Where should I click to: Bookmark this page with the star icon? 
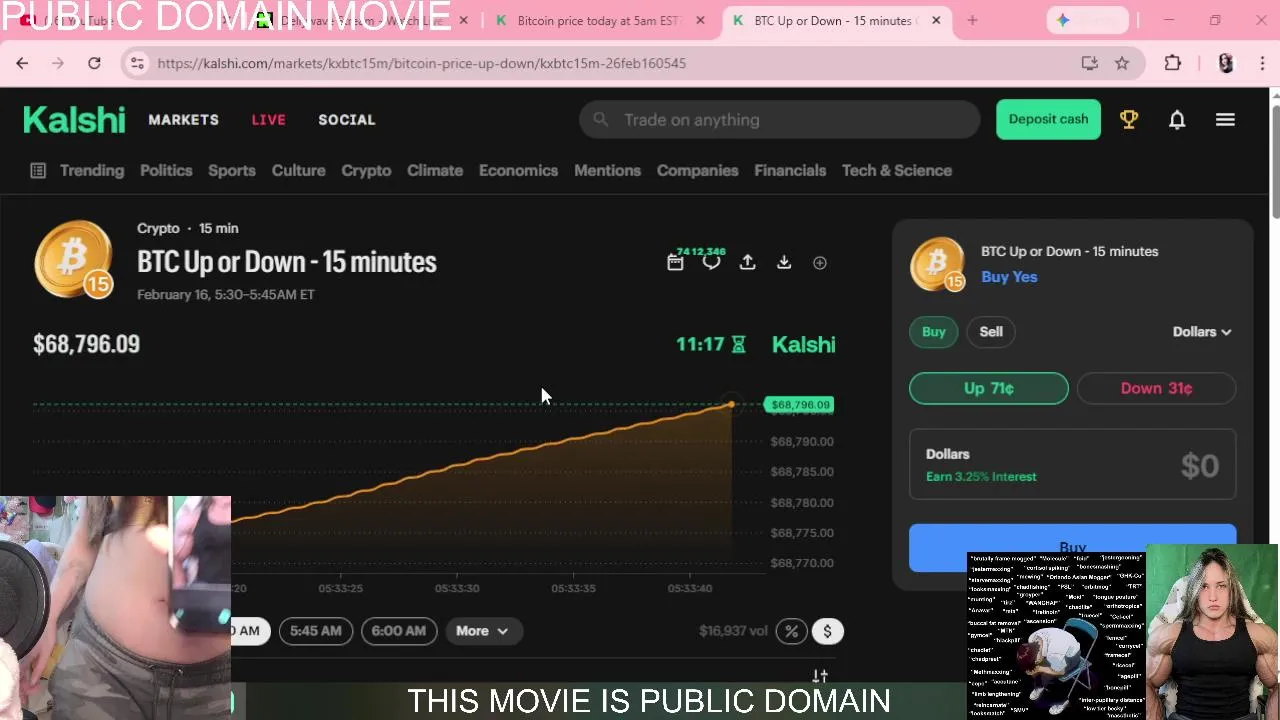1122,63
